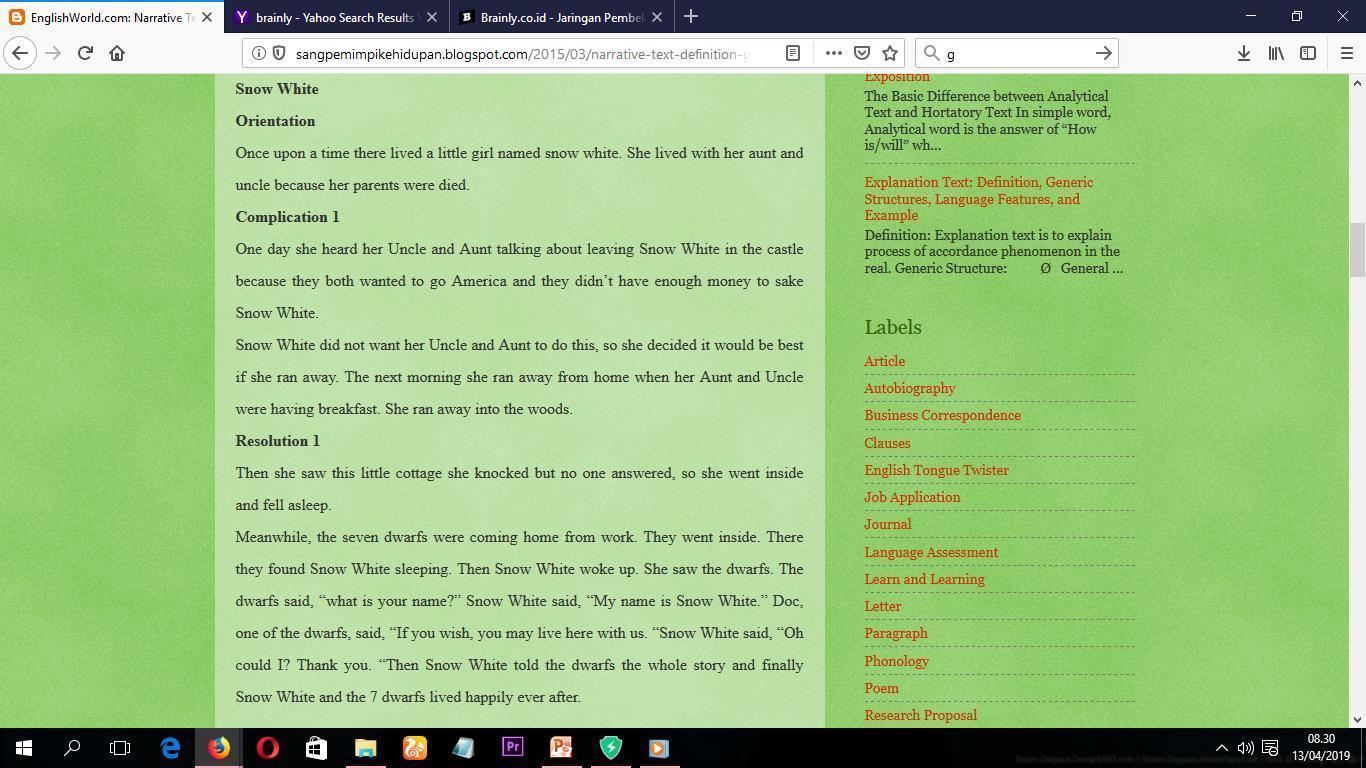
Task: Open the downloads panel
Action: point(1243,53)
